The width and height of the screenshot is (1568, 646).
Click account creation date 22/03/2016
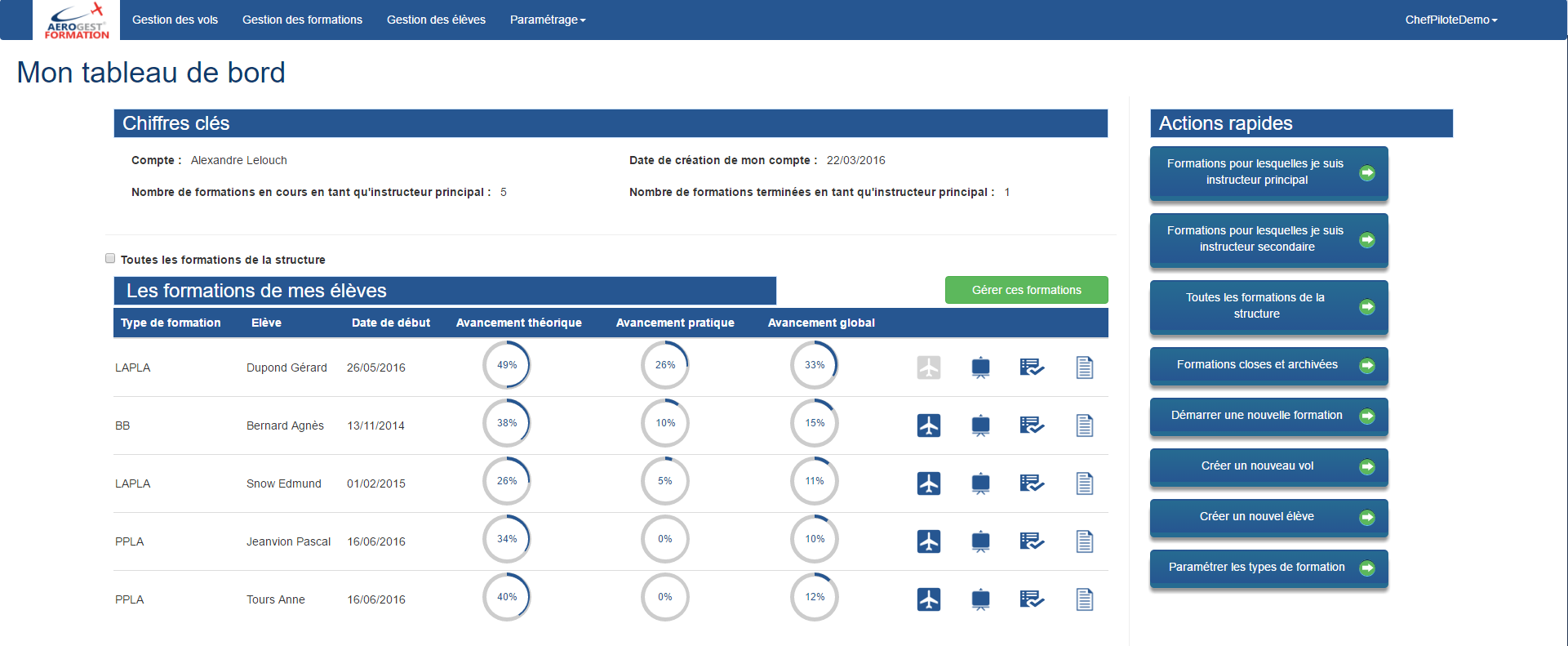[x=856, y=160]
